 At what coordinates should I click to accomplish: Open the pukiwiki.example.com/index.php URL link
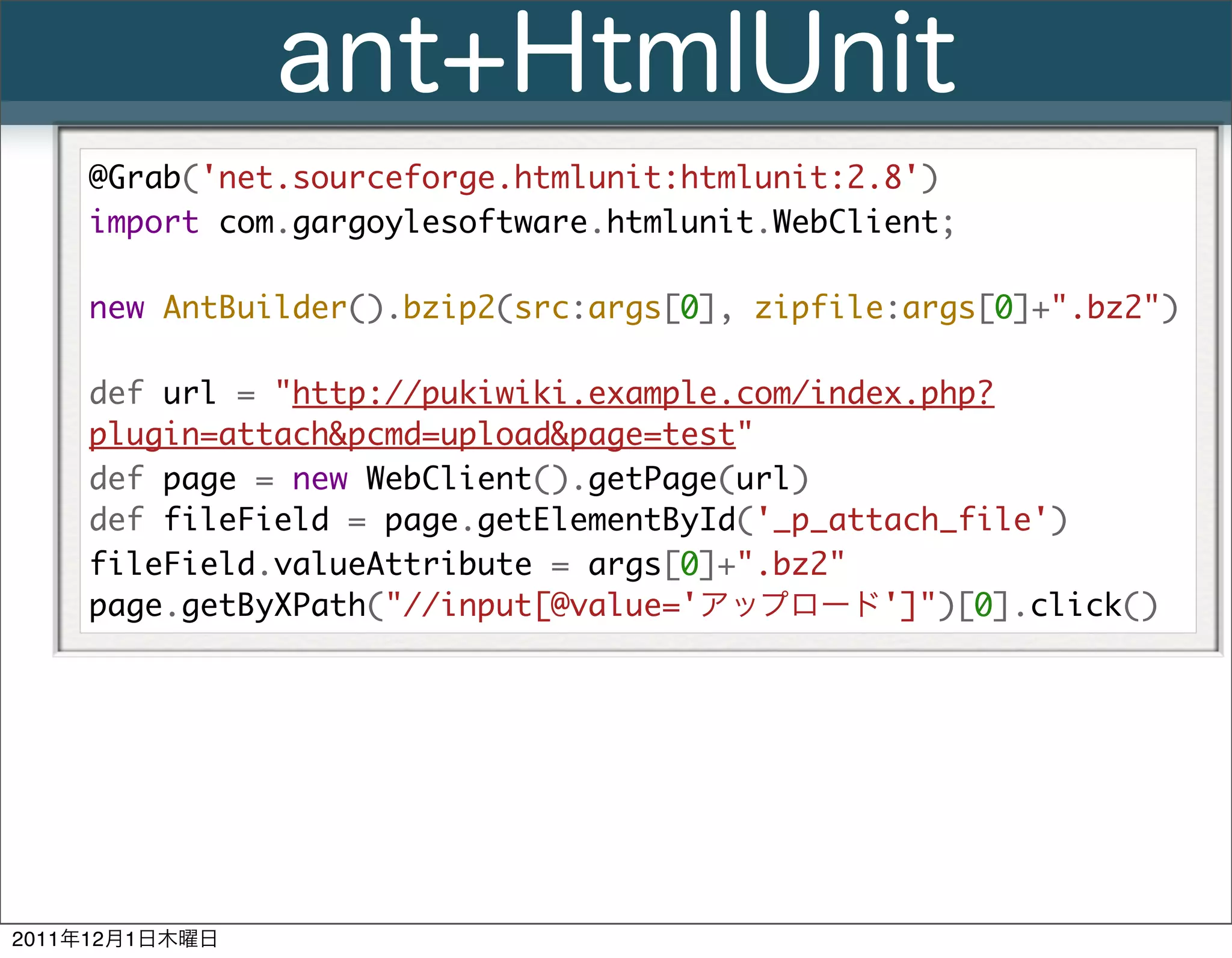pos(643,394)
